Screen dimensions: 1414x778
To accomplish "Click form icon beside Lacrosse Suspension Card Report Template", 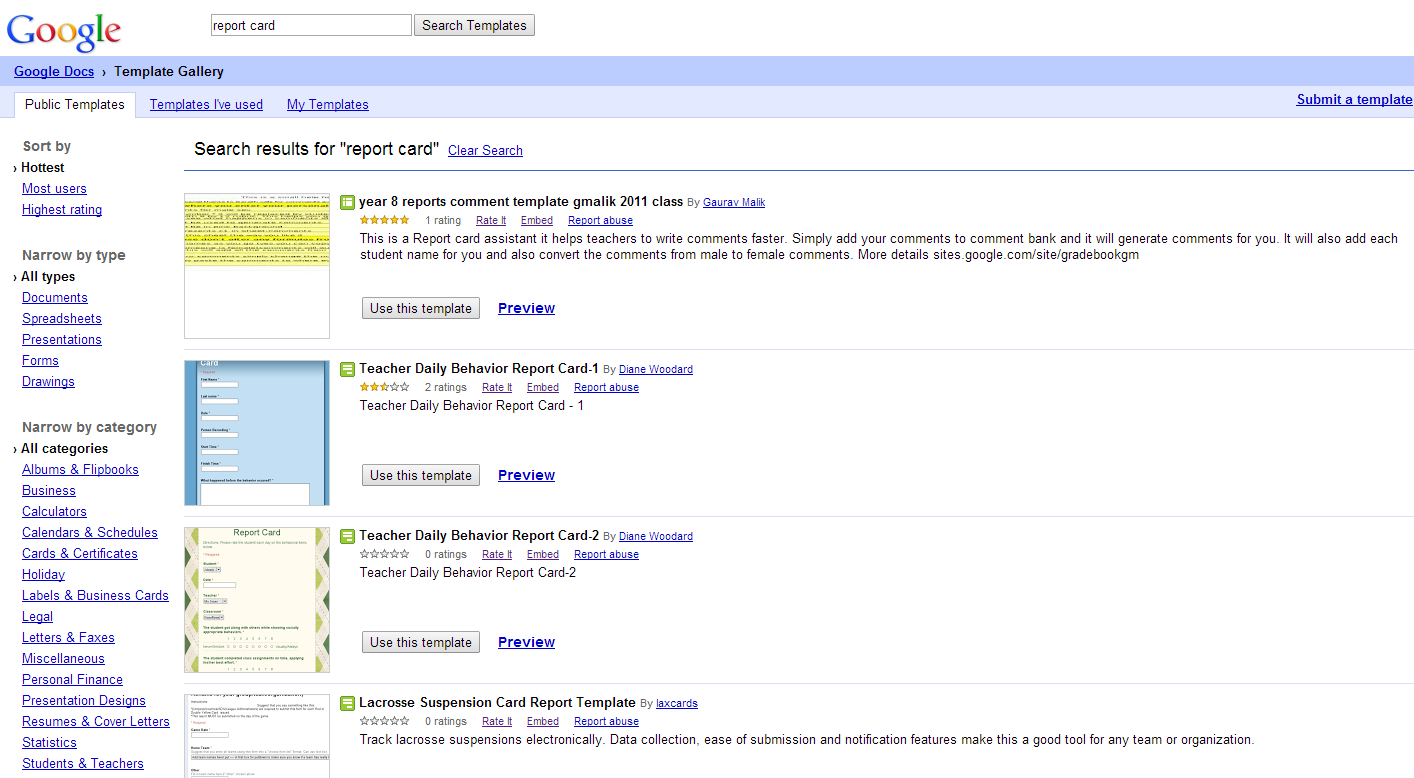I will coord(348,703).
